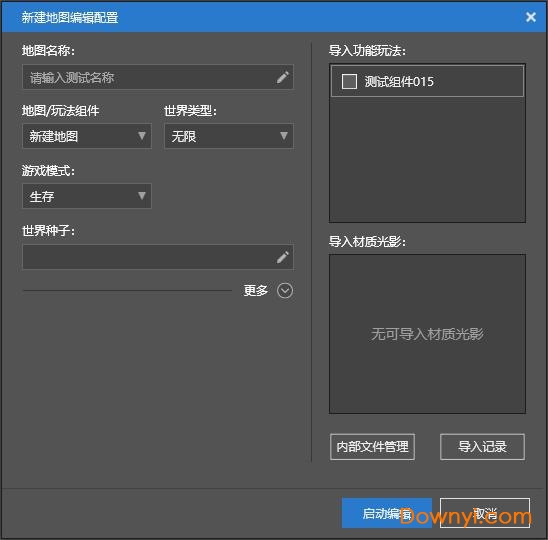Screen dimensions: 548x540
Task: Click the 世界类型 label
Action: 190,111
